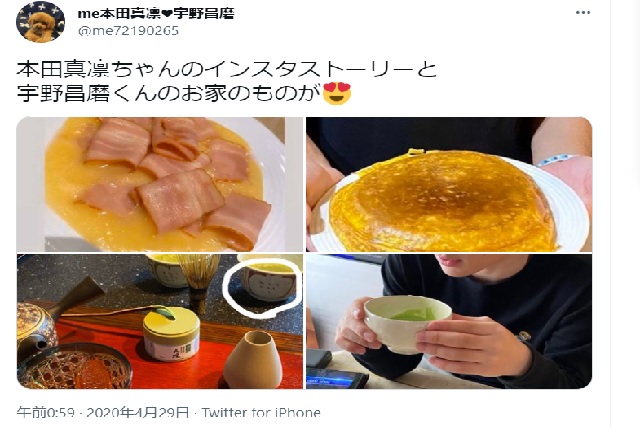The height and width of the screenshot is (427, 640).
Task: Click the cut-glass bowl in tea photo
Action: click(74, 366)
